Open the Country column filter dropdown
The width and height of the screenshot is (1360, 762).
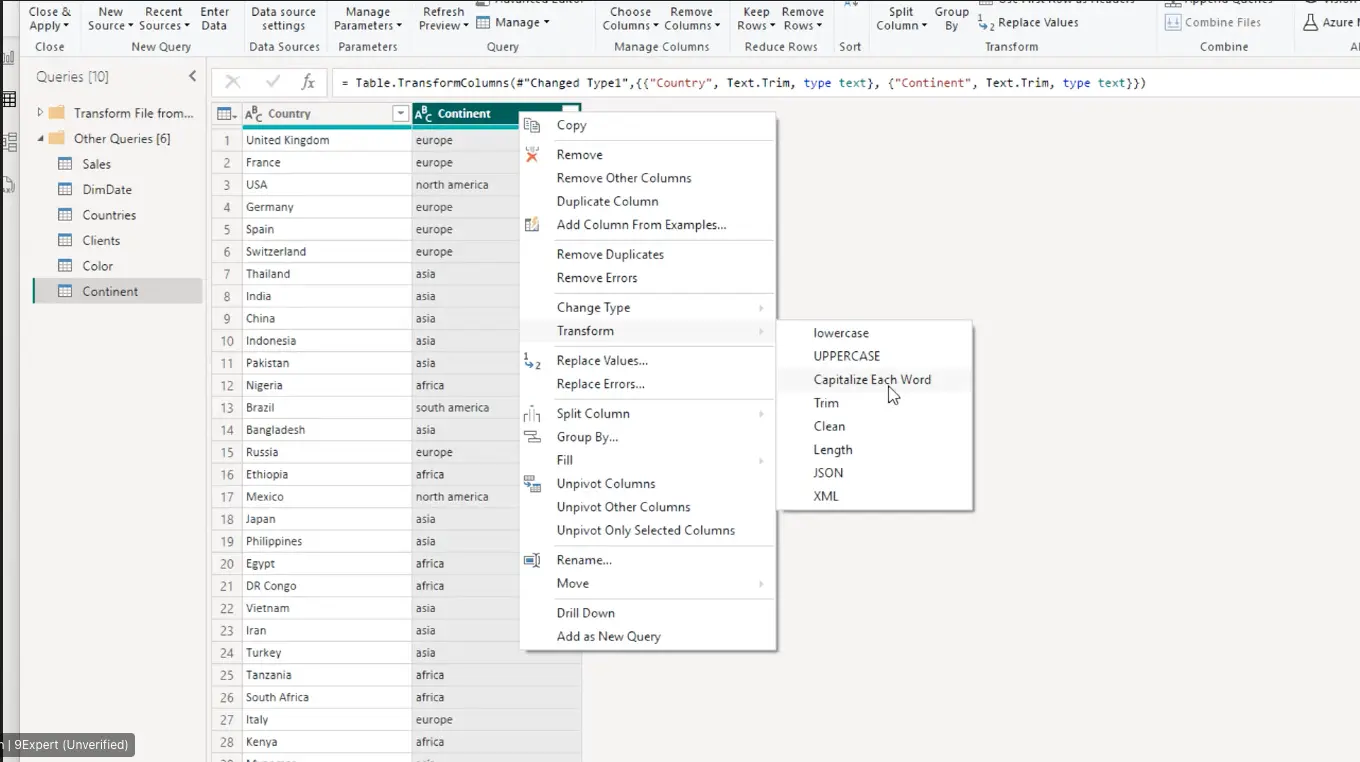point(400,114)
